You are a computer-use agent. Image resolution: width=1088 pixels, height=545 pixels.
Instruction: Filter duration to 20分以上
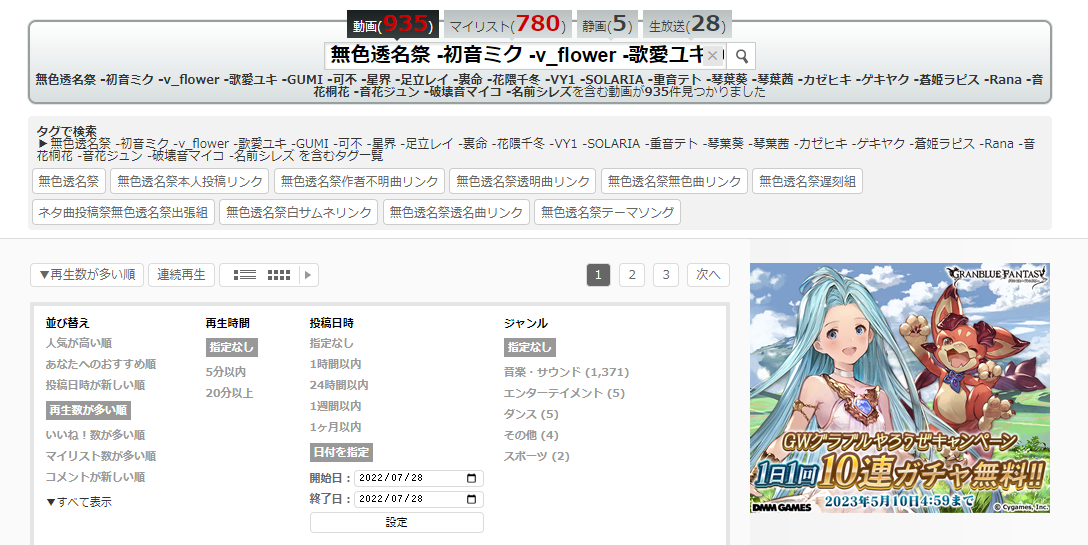229,393
